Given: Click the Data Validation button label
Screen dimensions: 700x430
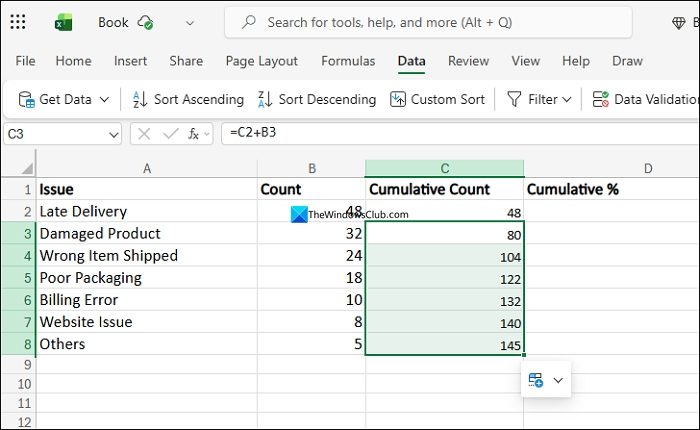Looking at the screenshot, I should (x=657, y=99).
